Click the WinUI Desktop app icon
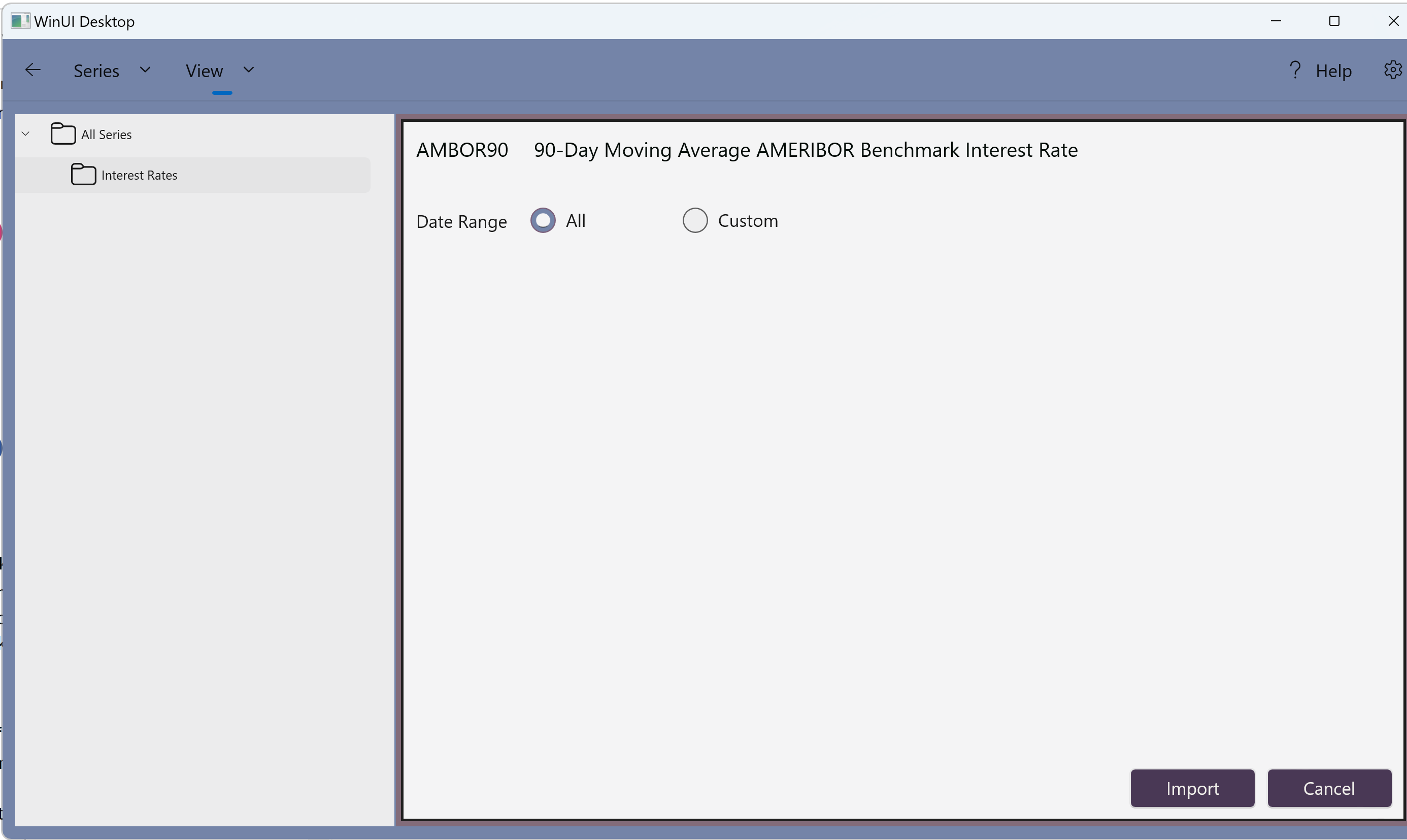1407x840 pixels. click(x=20, y=21)
